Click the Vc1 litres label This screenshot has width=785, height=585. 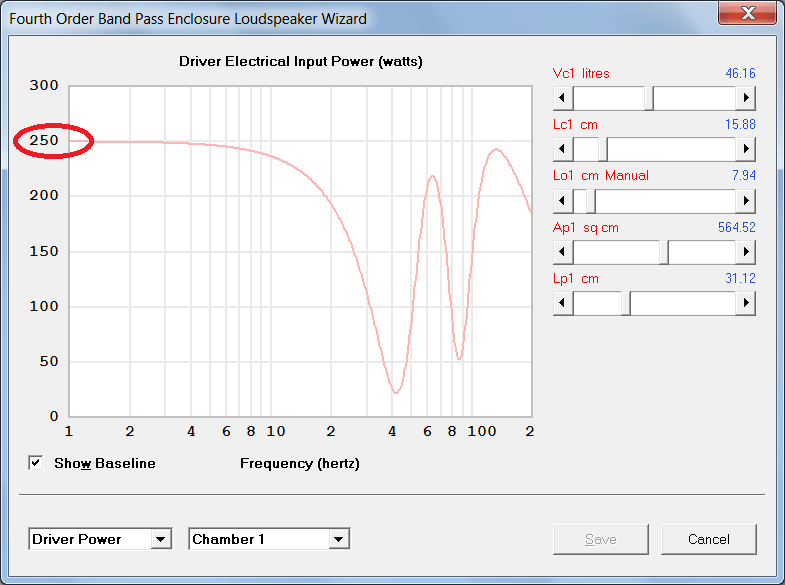coord(581,74)
